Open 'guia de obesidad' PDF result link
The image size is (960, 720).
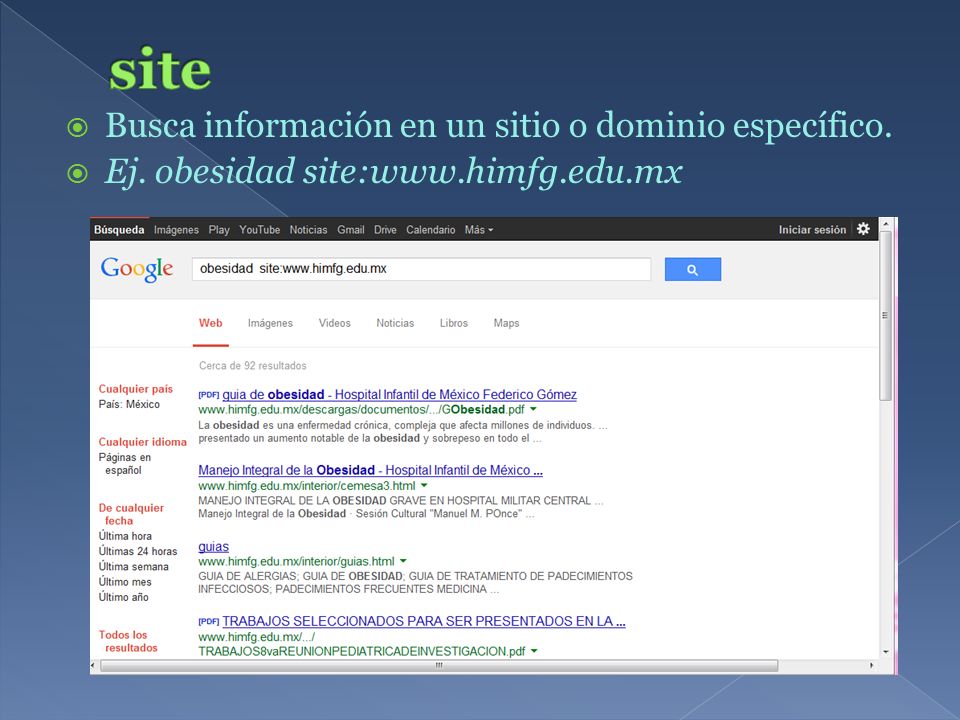[x=399, y=394]
